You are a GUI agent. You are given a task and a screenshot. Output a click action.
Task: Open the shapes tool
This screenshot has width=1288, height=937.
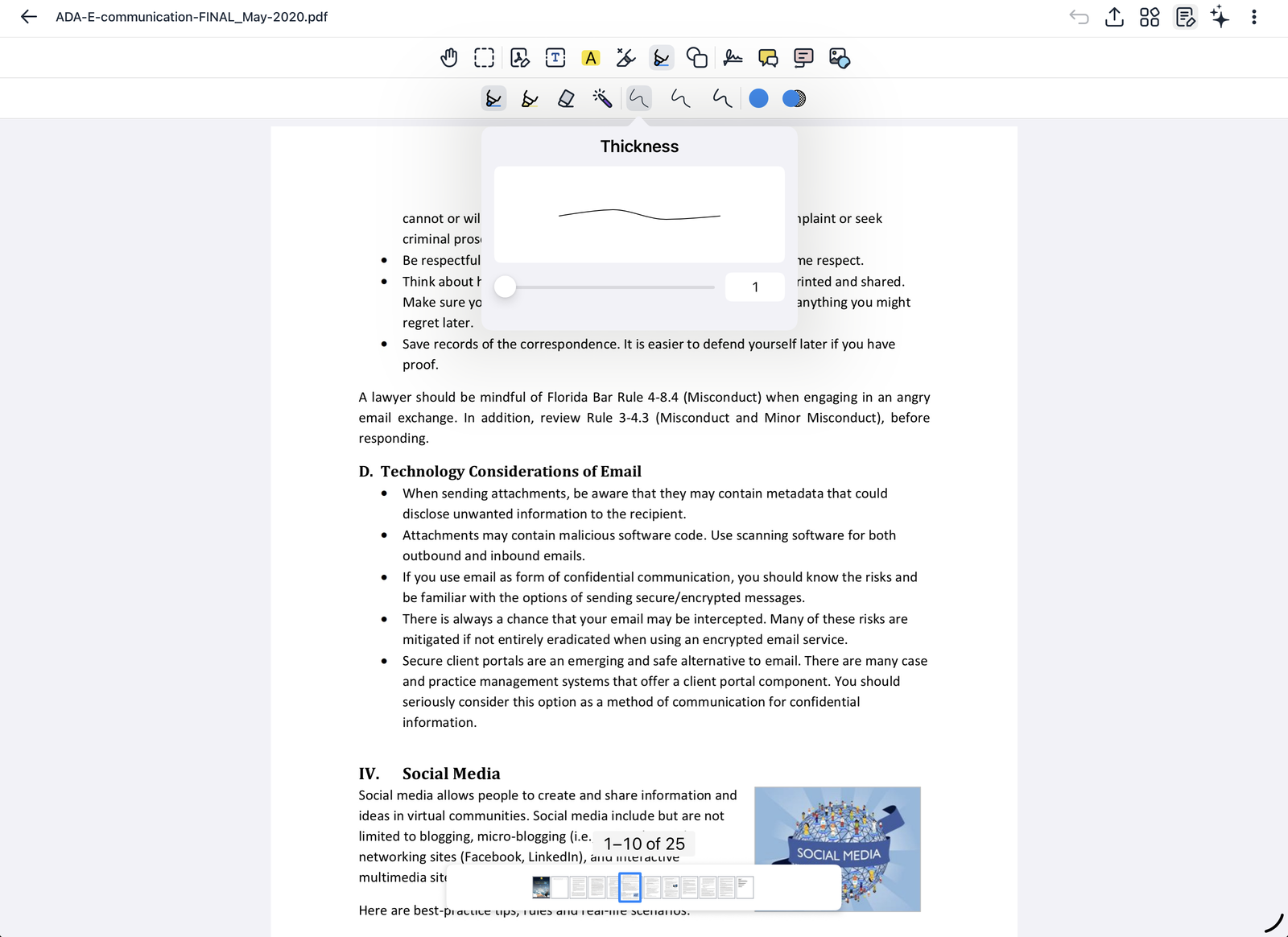[697, 58]
